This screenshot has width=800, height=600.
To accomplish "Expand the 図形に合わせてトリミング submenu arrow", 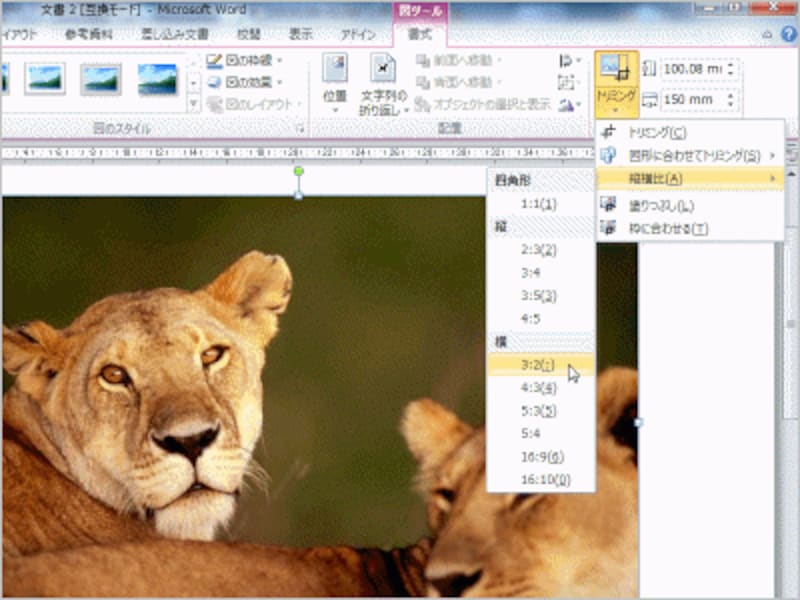I will 773,155.
